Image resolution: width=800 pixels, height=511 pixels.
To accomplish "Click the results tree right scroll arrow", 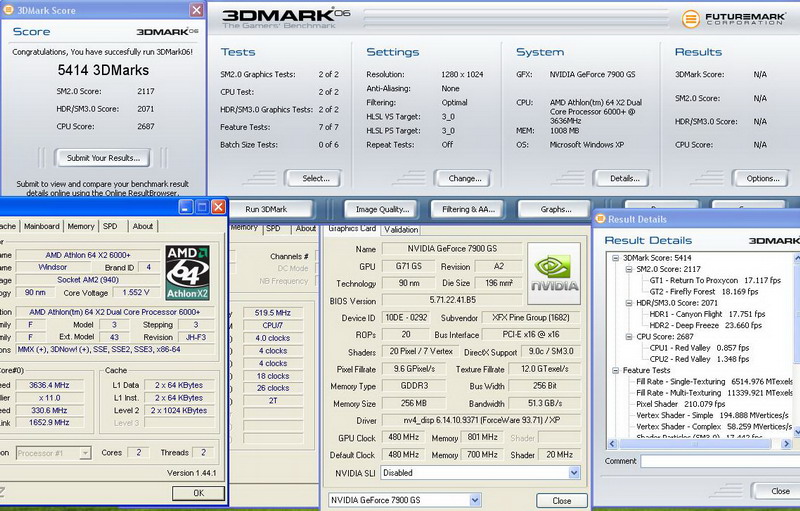I will point(786,444).
